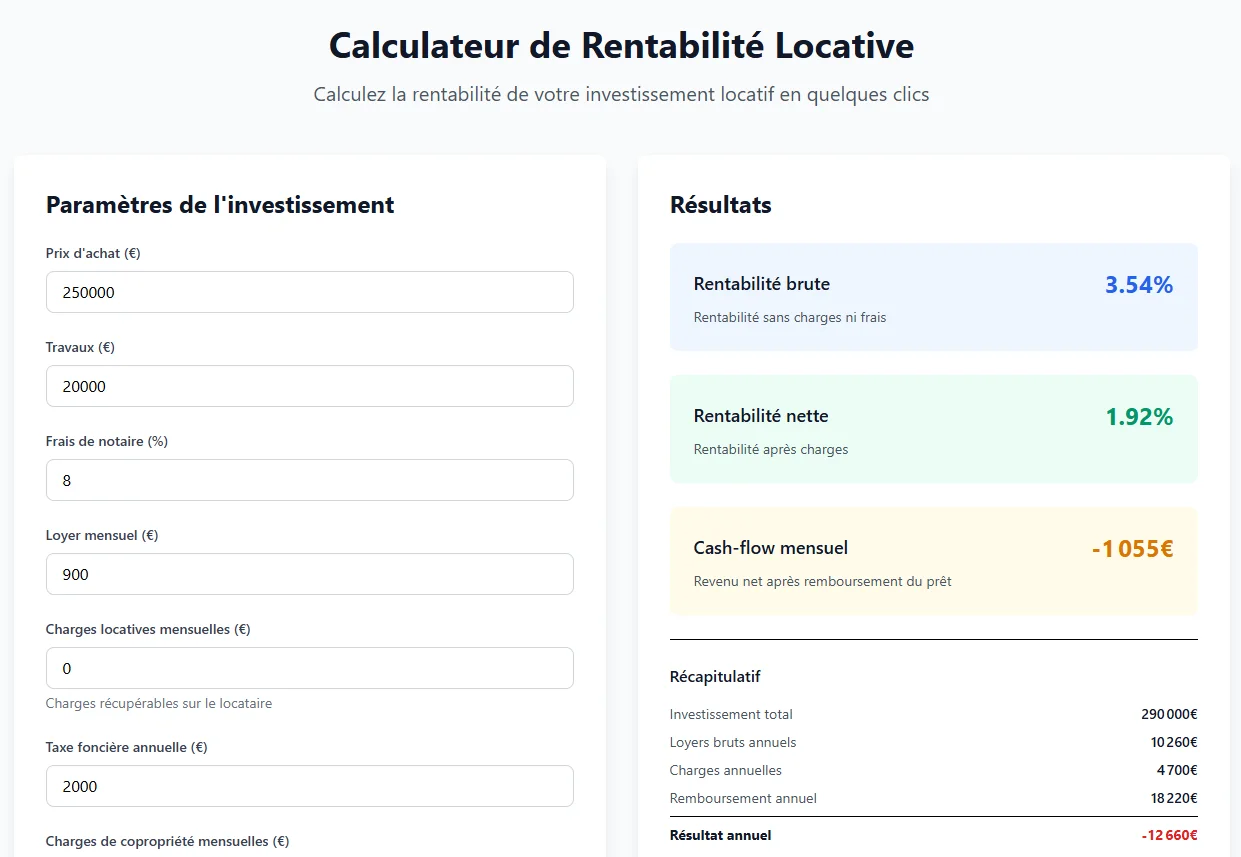Screen dimensions: 1241x857
Task: Click the -1 055€ cash-flow figure
Action: [x=1135, y=548]
